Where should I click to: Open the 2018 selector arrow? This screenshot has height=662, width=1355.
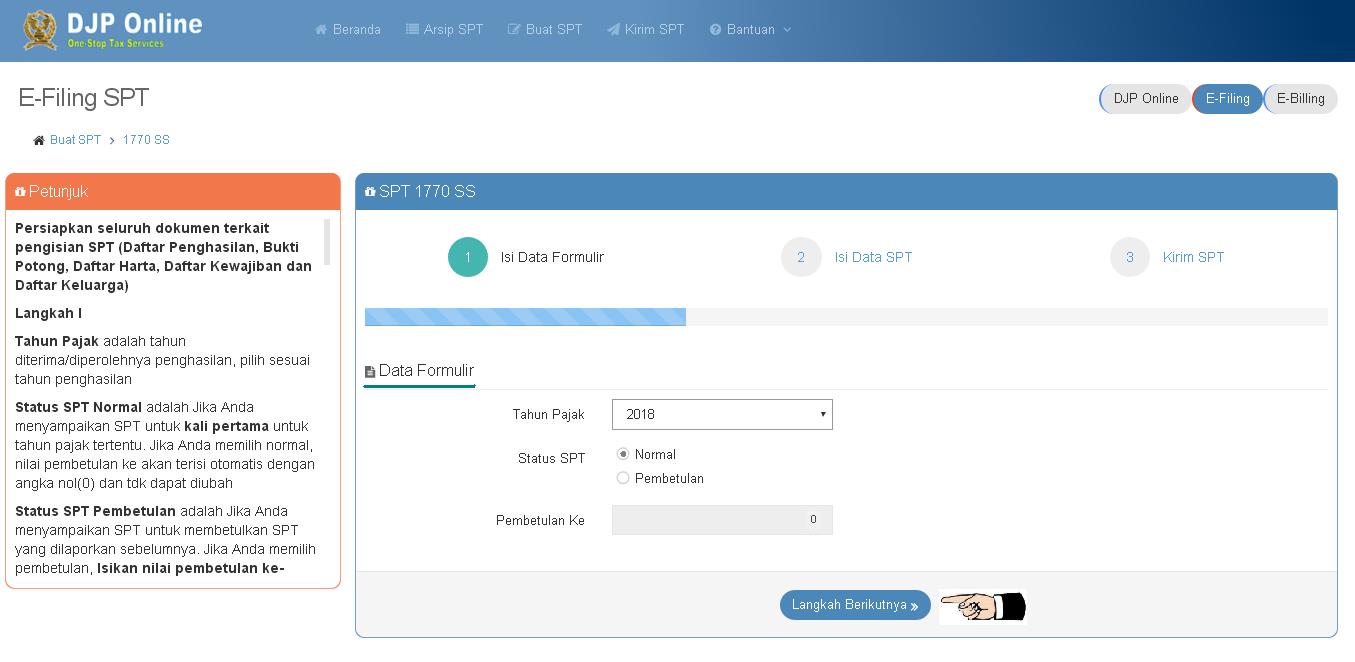coord(822,414)
